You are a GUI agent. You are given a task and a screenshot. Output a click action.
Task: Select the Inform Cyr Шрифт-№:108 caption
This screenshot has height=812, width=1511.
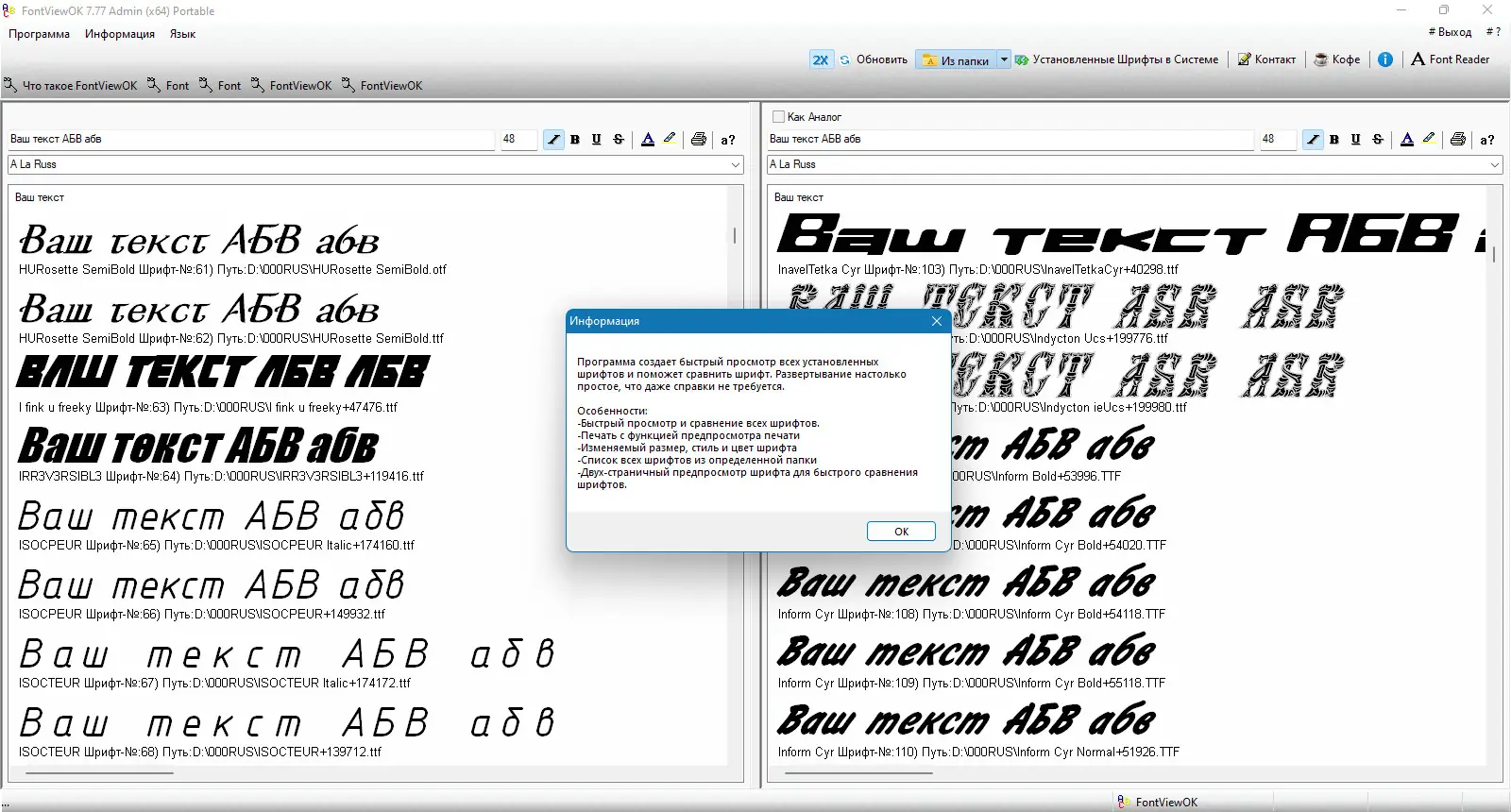pyautogui.click(x=972, y=615)
